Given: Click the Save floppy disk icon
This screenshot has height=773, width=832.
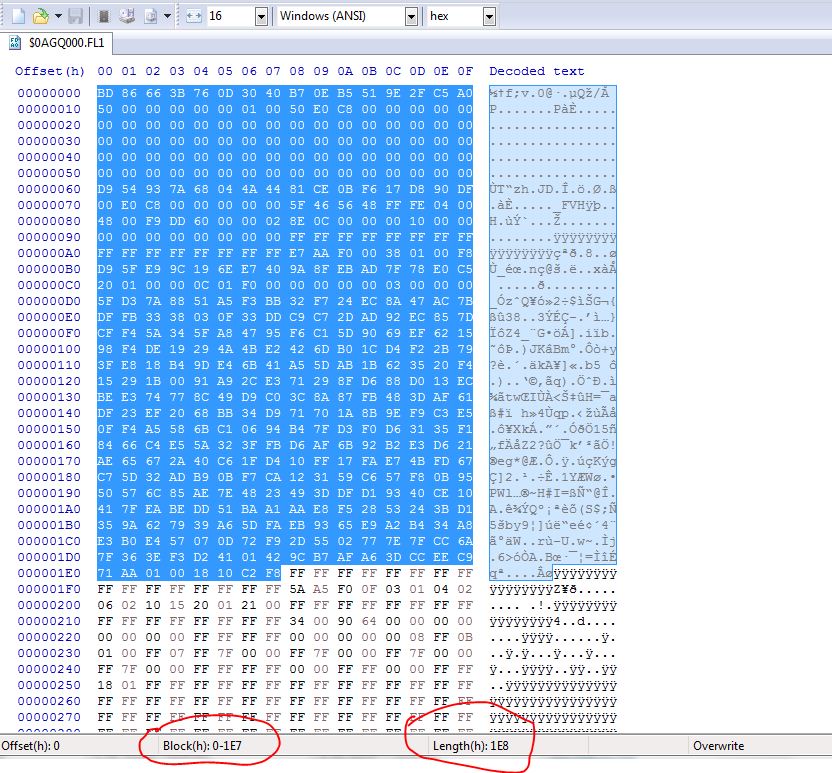Looking at the screenshot, I should [75, 16].
